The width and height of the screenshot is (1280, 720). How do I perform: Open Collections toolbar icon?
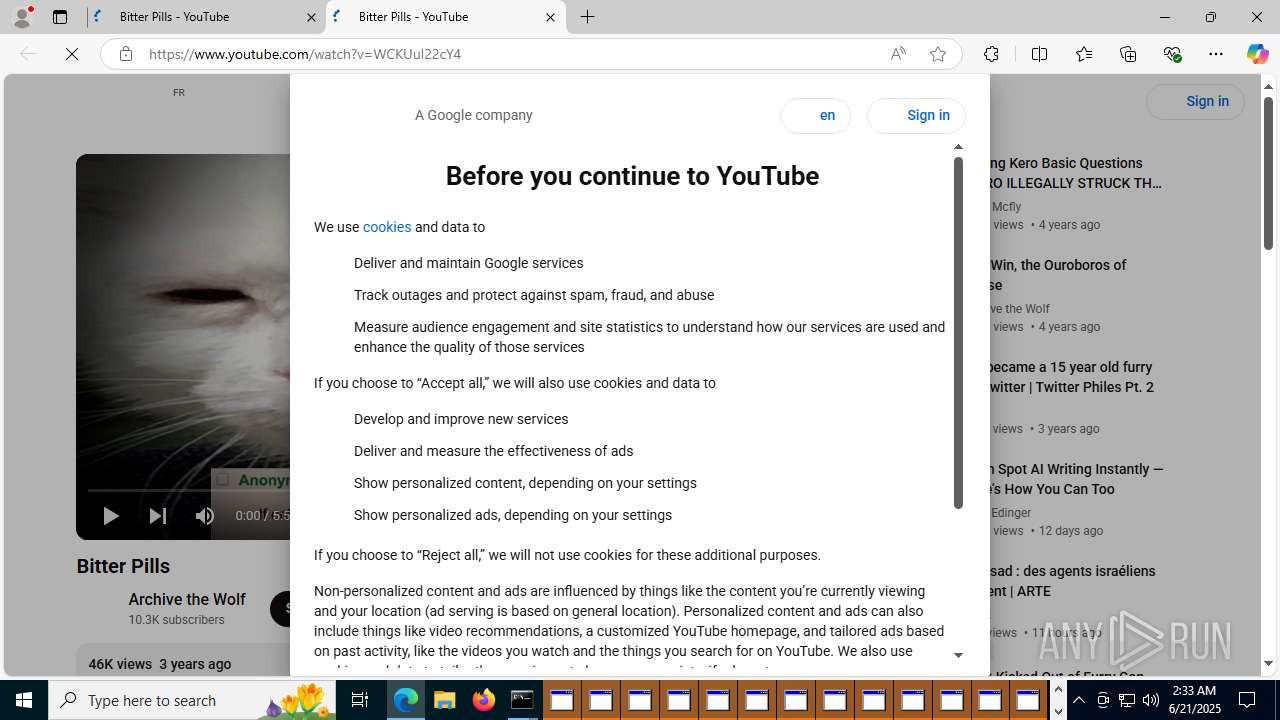pyautogui.click(x=1128, y=54)
